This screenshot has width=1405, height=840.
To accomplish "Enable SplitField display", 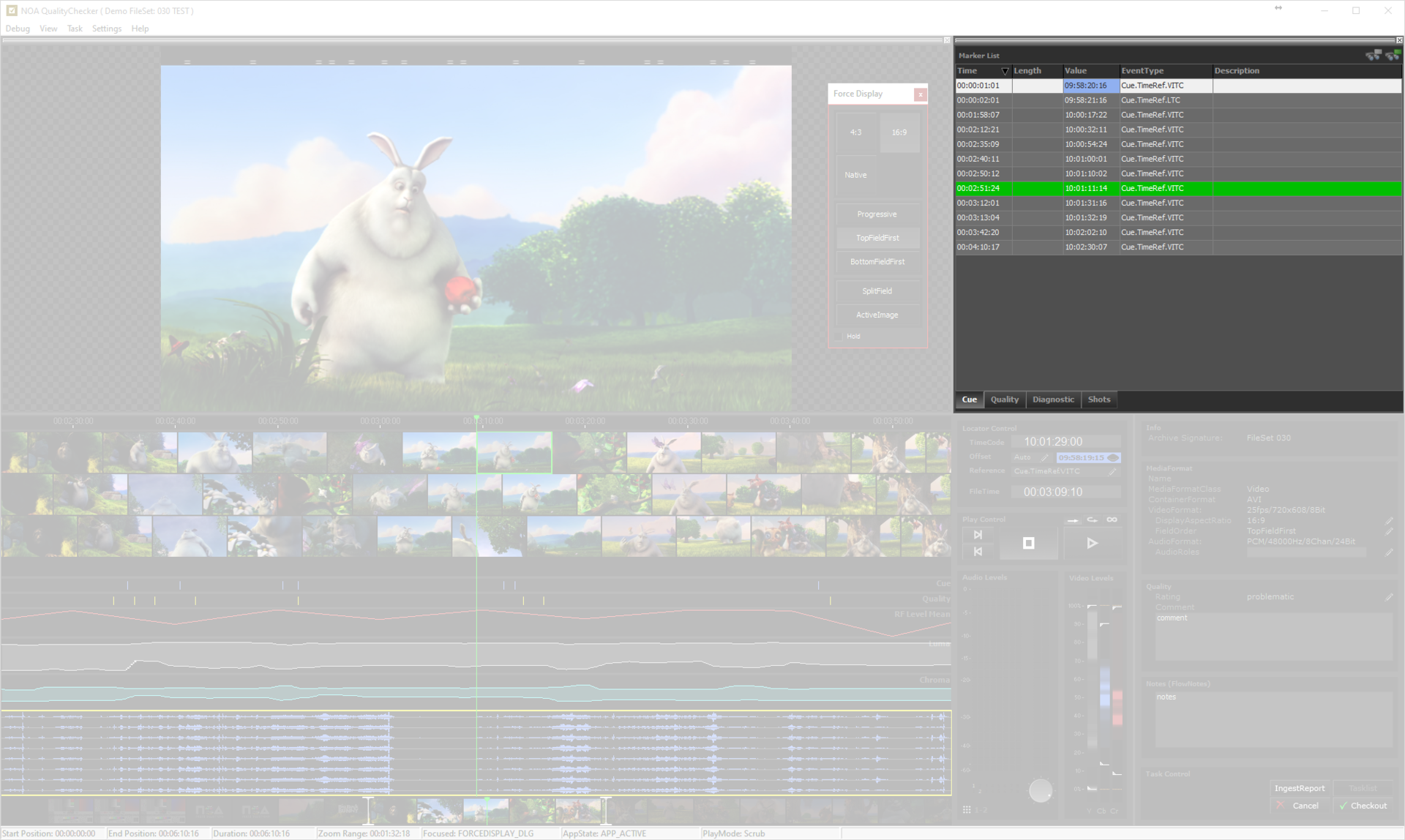I will (877, 291).
